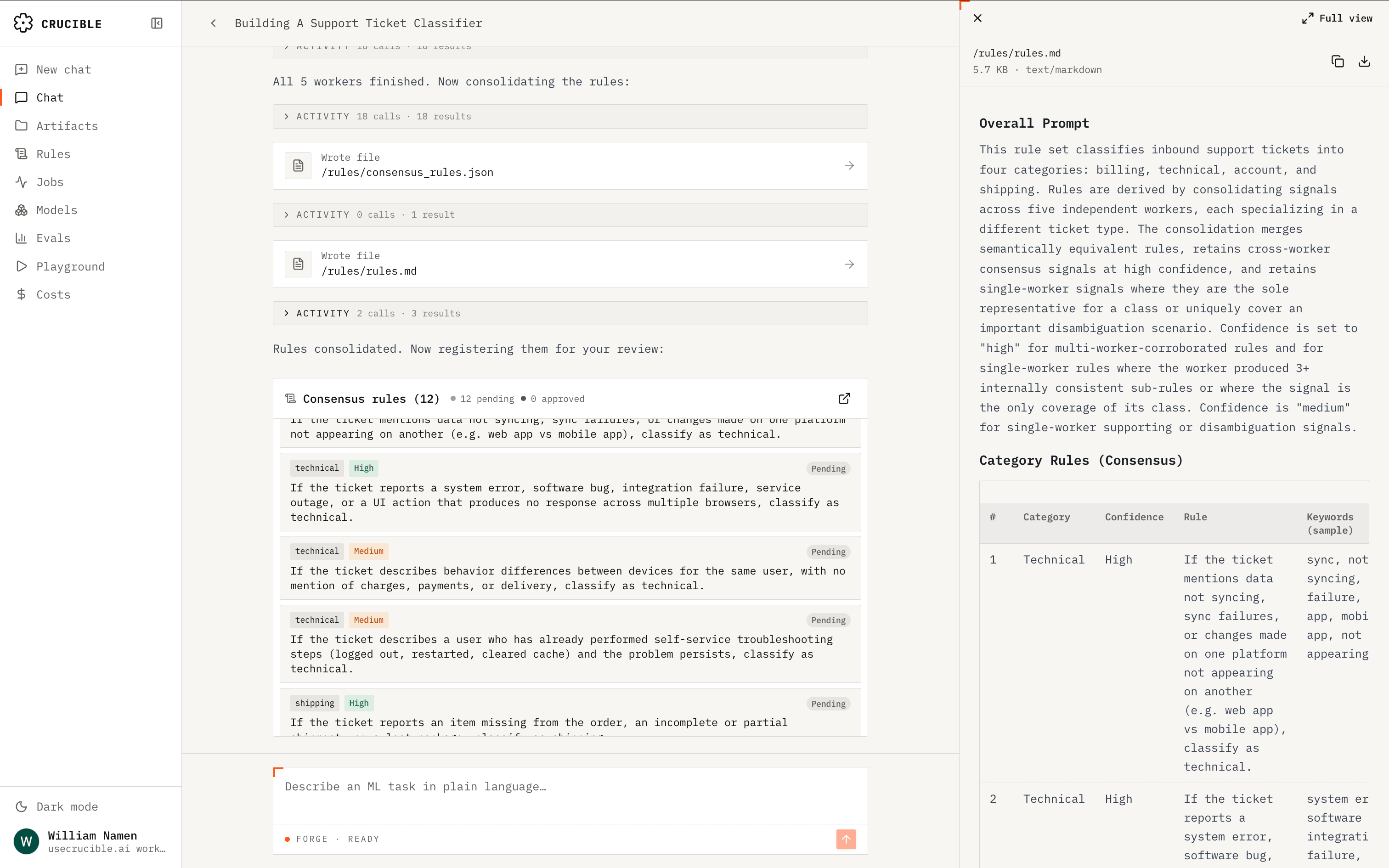The height and width of the screenshot is (868, 1389).
Task: Expand ACTIVITY 2 calls 3 results
Action: click(x=570, y=313)
